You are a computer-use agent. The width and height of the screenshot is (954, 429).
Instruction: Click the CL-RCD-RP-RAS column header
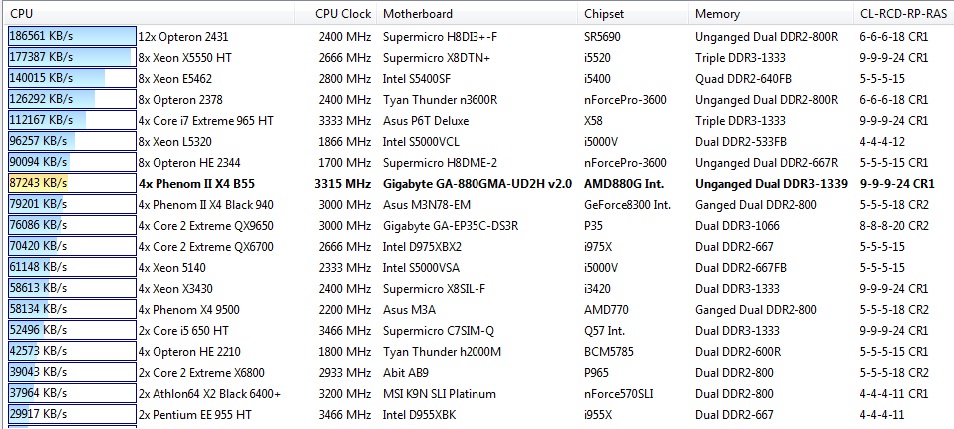tap(902, 14)
